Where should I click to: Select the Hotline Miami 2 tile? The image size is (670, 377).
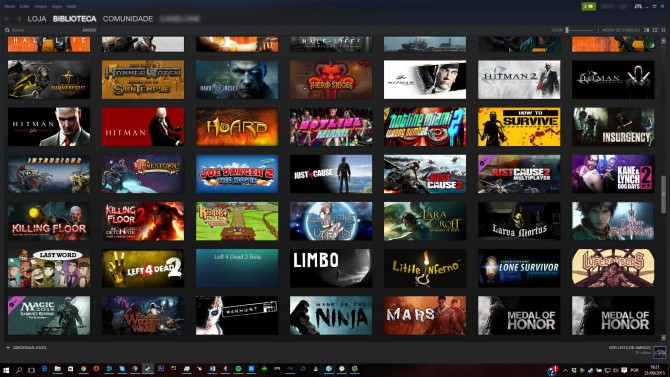pos(425,127)
